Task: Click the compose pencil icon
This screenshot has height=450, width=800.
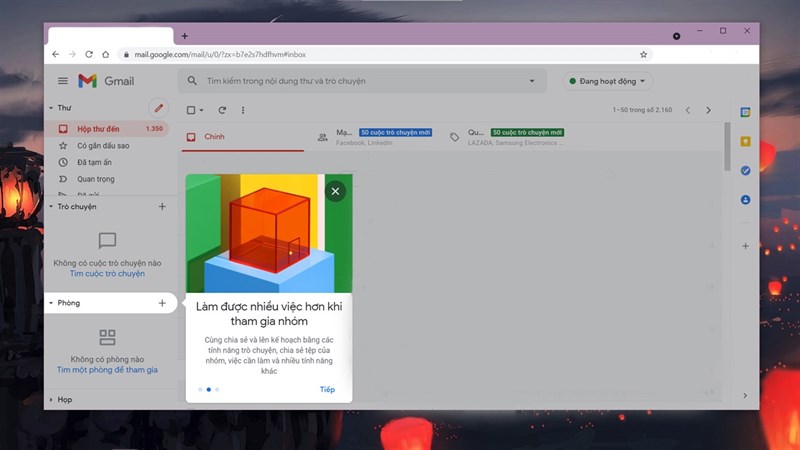Action: 159,108
